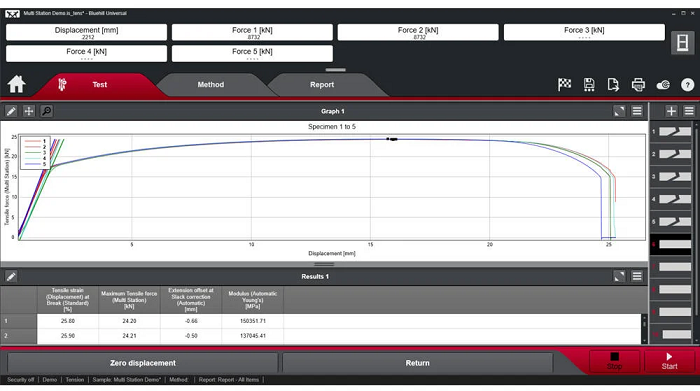The width and height of the screenshot is (700, 391).
Task: Select specimen 4 in the sidebar
Action: click(671, 199)
